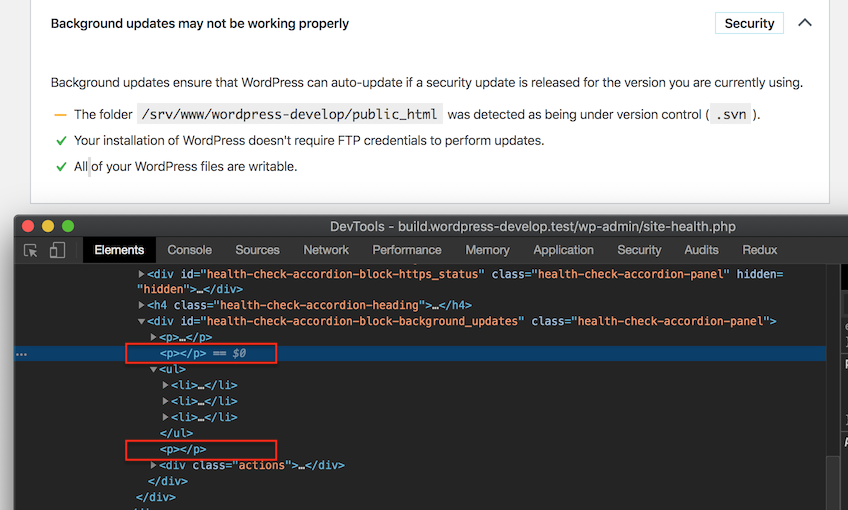Expand the second li element node
The image size is (848, 510).
[165, 401]
